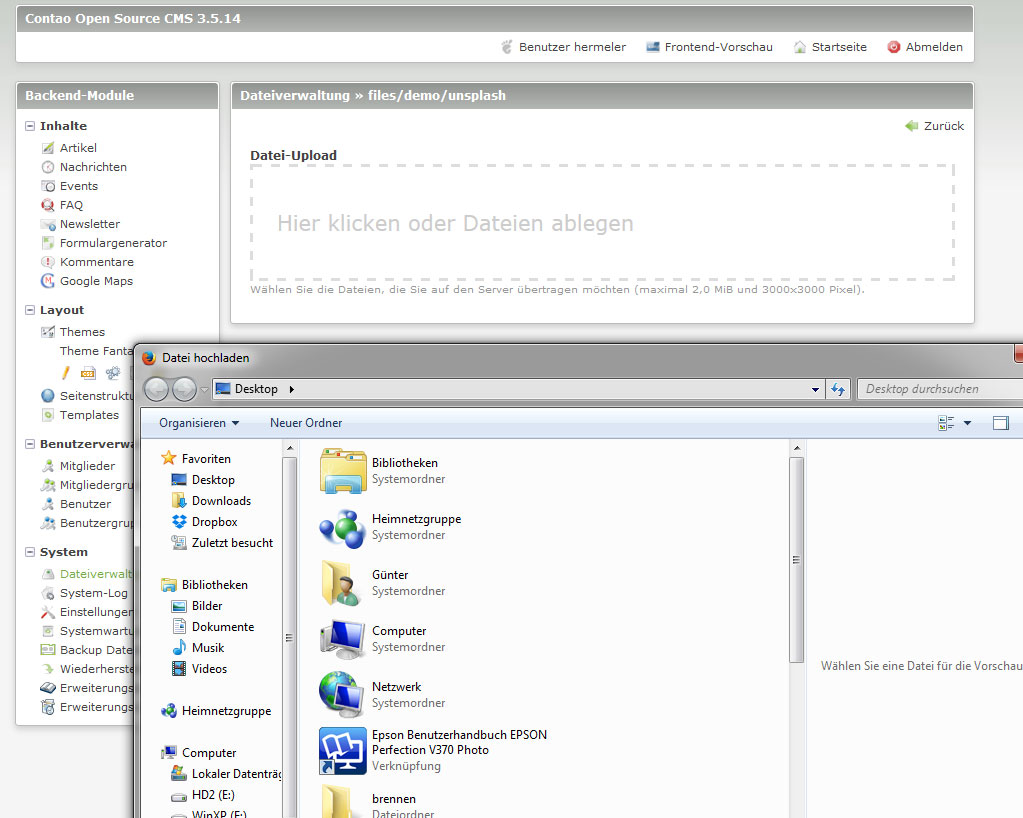Click the Artikel icon in Inhalte
The height and width of the screenshot is (818, 1023).
tap(48, 148)
